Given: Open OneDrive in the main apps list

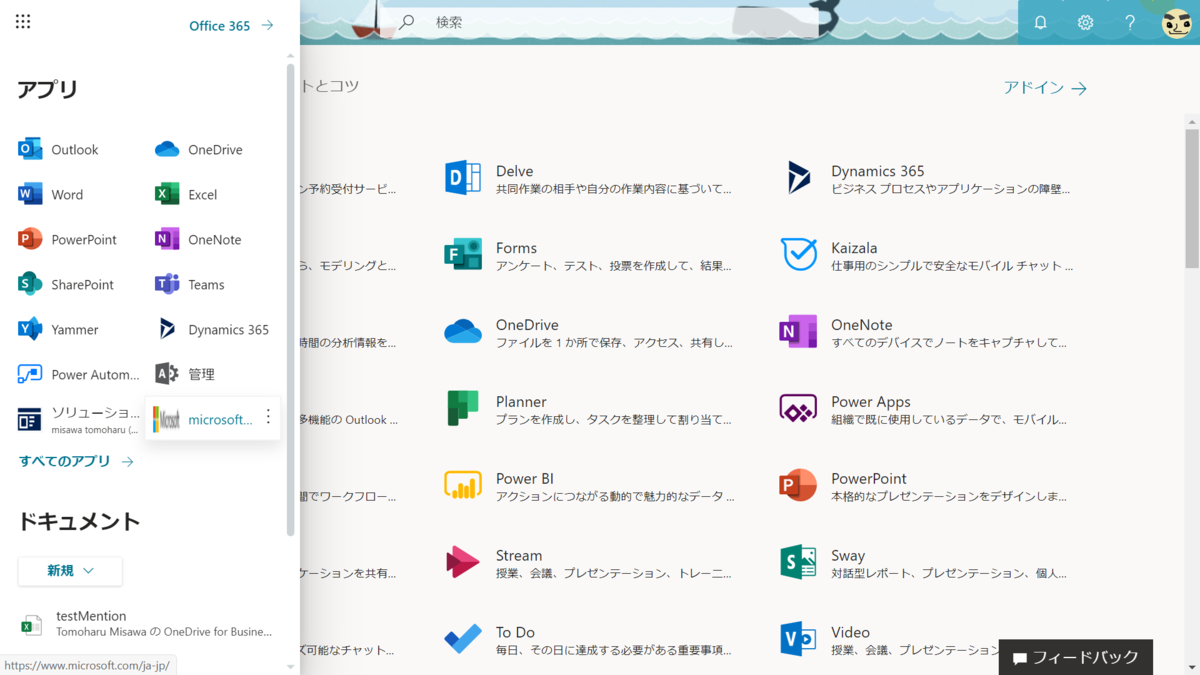Looking at the screenshot, I should pyautogui.click(x=588, y=333).
